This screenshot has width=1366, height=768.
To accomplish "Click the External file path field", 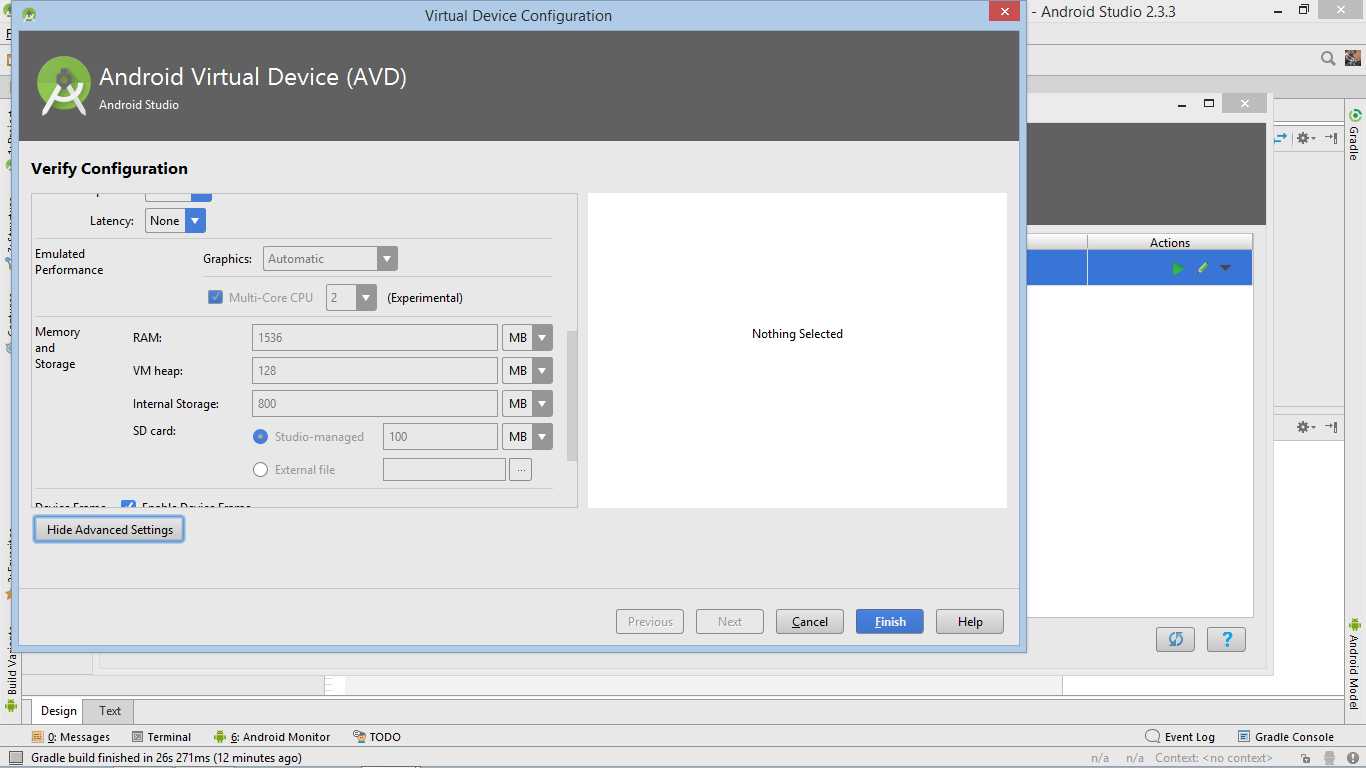I will [444, 470].
